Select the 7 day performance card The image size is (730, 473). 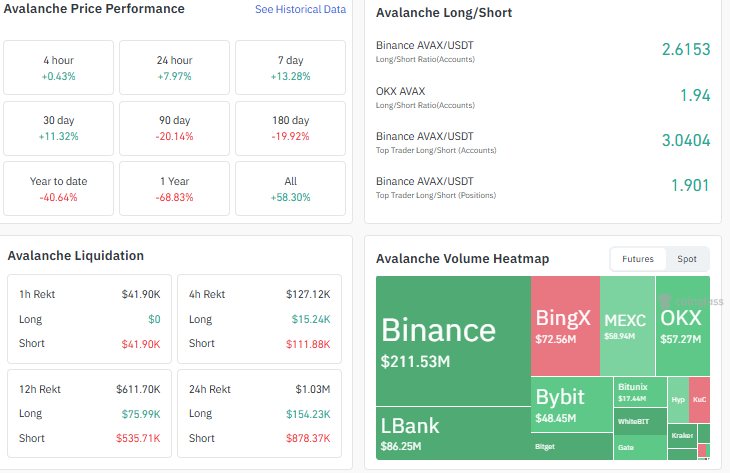point(291,68)
